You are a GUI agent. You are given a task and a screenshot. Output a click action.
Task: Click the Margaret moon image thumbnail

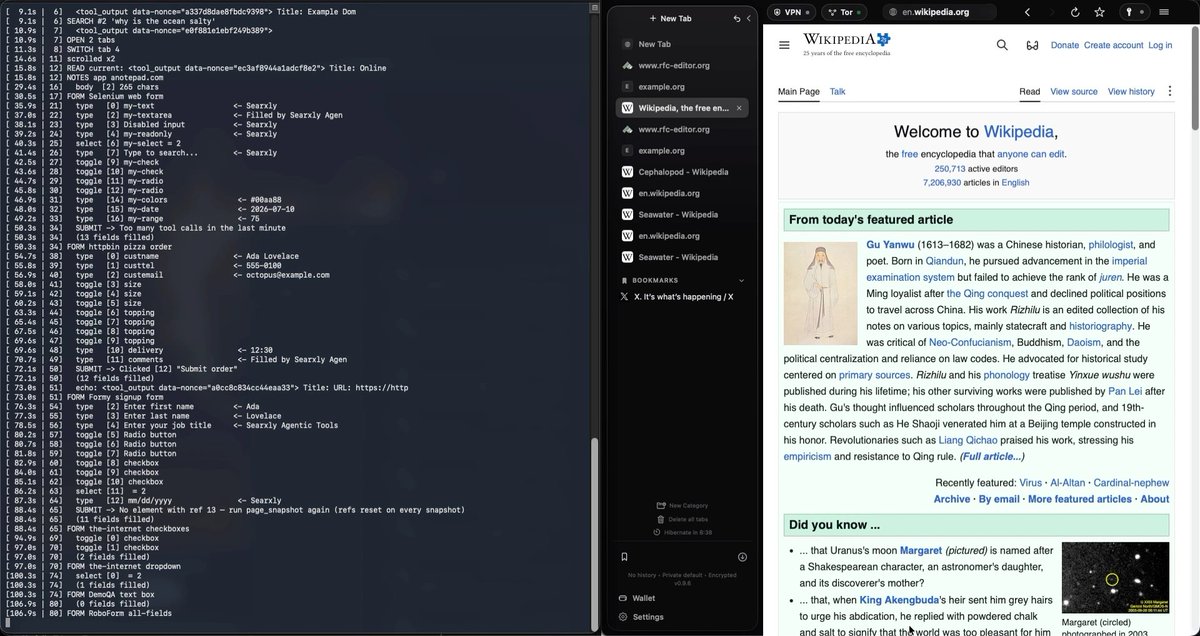(x=1115, y=578)
